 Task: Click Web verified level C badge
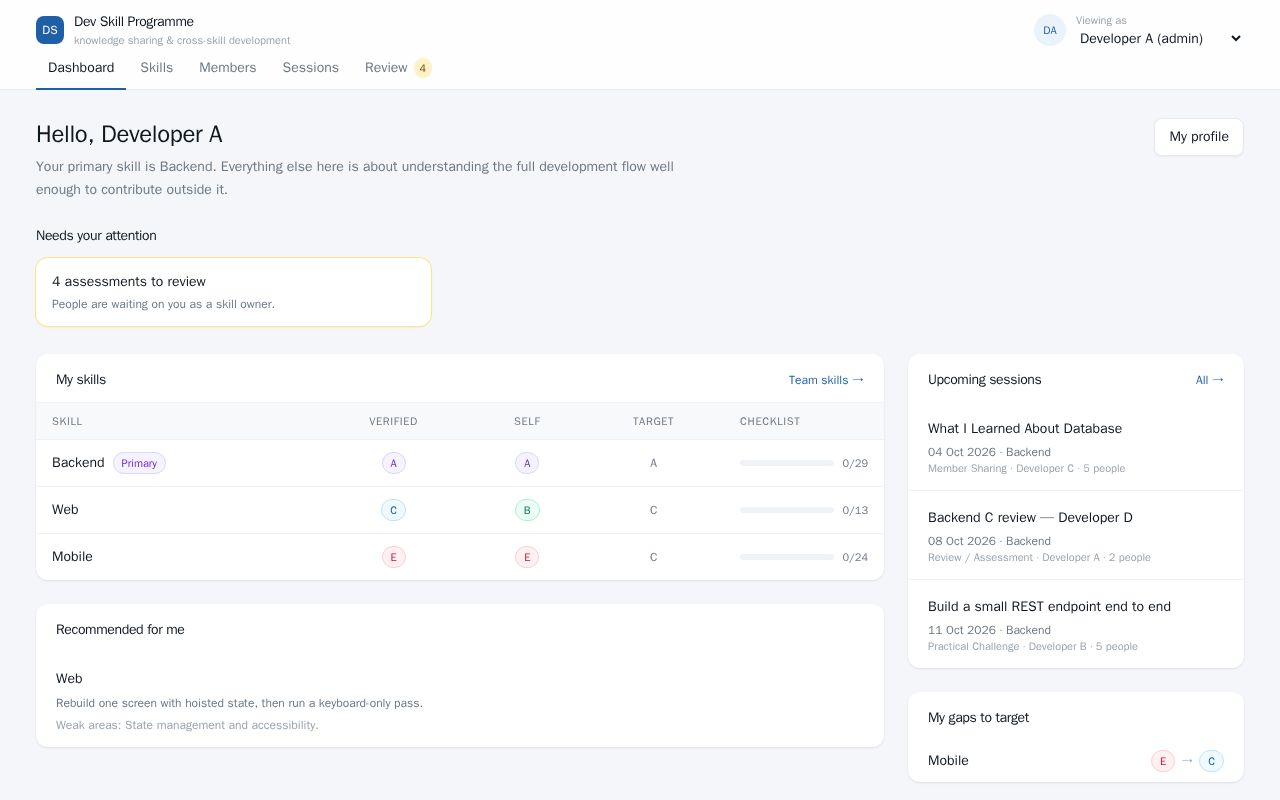393,510
